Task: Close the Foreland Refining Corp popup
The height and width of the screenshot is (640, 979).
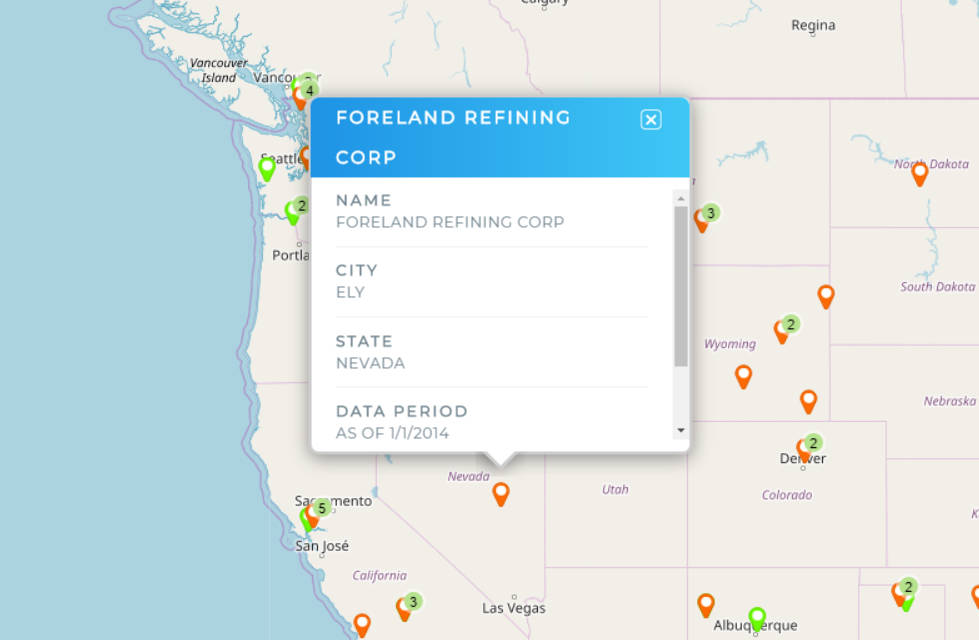Action: pyautogui.click(x=651, y=119)
